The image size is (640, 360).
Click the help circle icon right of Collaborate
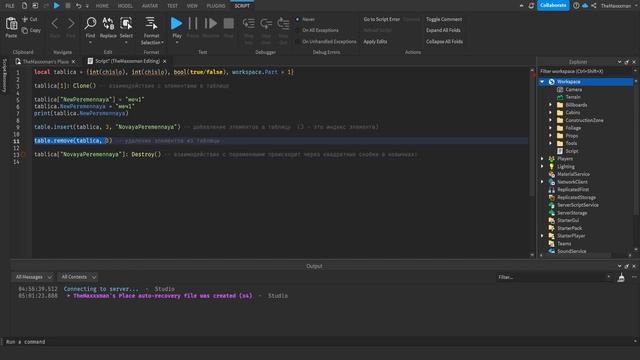(x=576, y=6)
